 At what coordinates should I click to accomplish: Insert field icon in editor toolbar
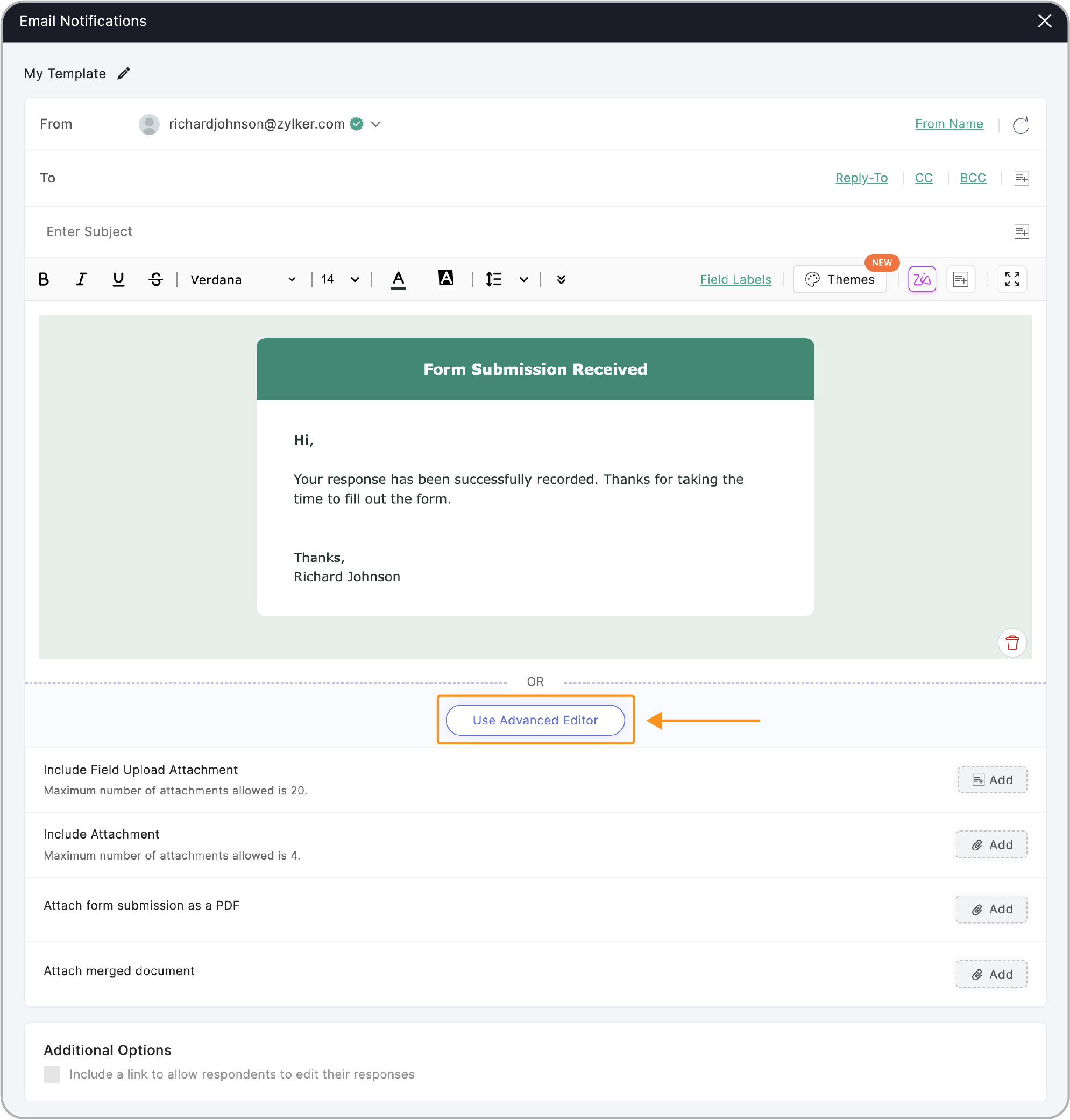tap(960, 279)
